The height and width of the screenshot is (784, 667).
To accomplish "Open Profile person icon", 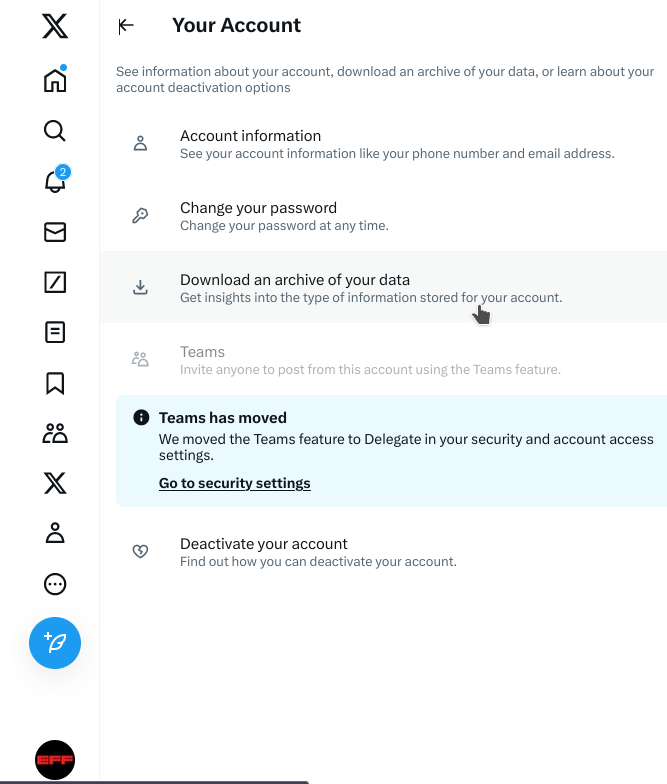I will (55, 534).
